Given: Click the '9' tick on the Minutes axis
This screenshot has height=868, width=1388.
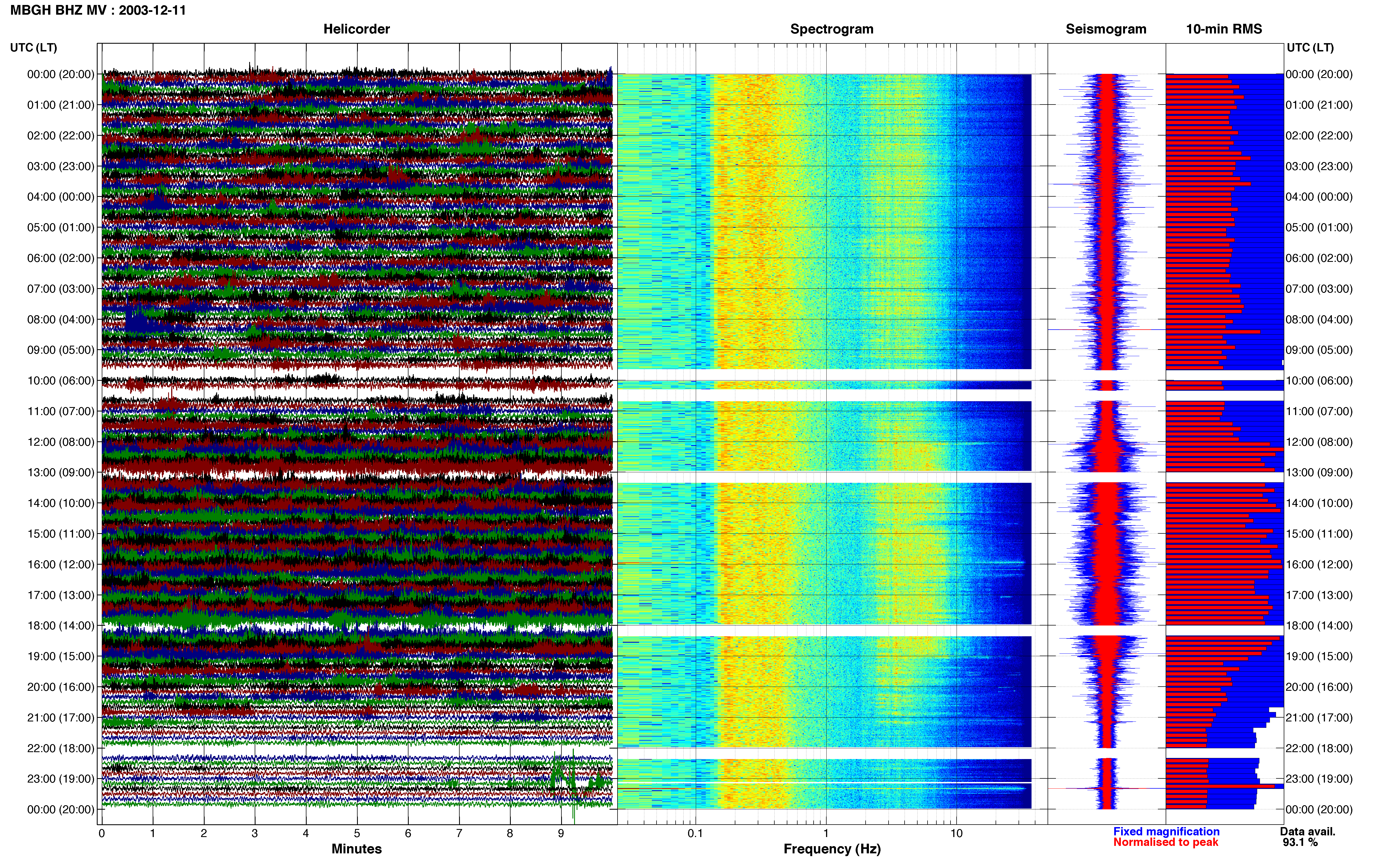Looking at the screenshot, I should 561,833.
